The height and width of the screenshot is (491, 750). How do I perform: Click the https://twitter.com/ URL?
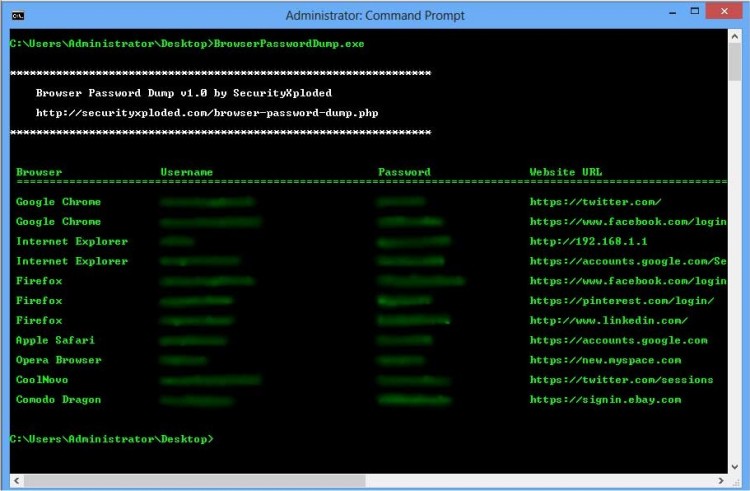(x=596, y=202)
